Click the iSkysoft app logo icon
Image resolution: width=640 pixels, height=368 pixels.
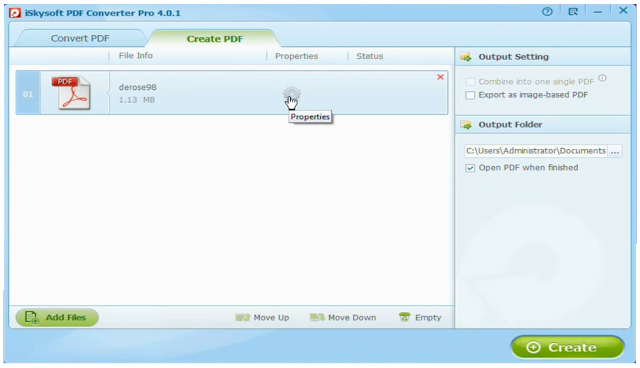[x=15, y=13]
